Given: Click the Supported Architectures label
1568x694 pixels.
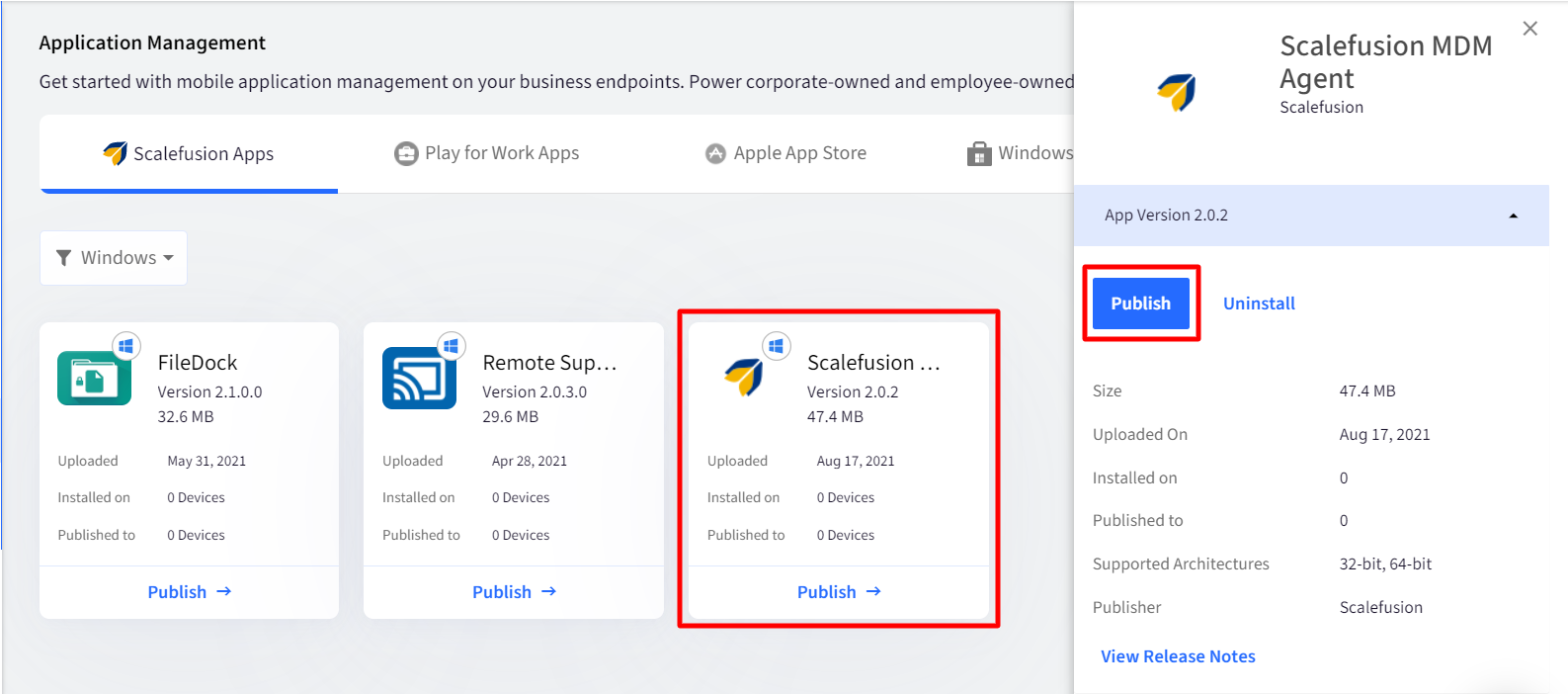Looking at the screenshot, I should coord(1181,564).
